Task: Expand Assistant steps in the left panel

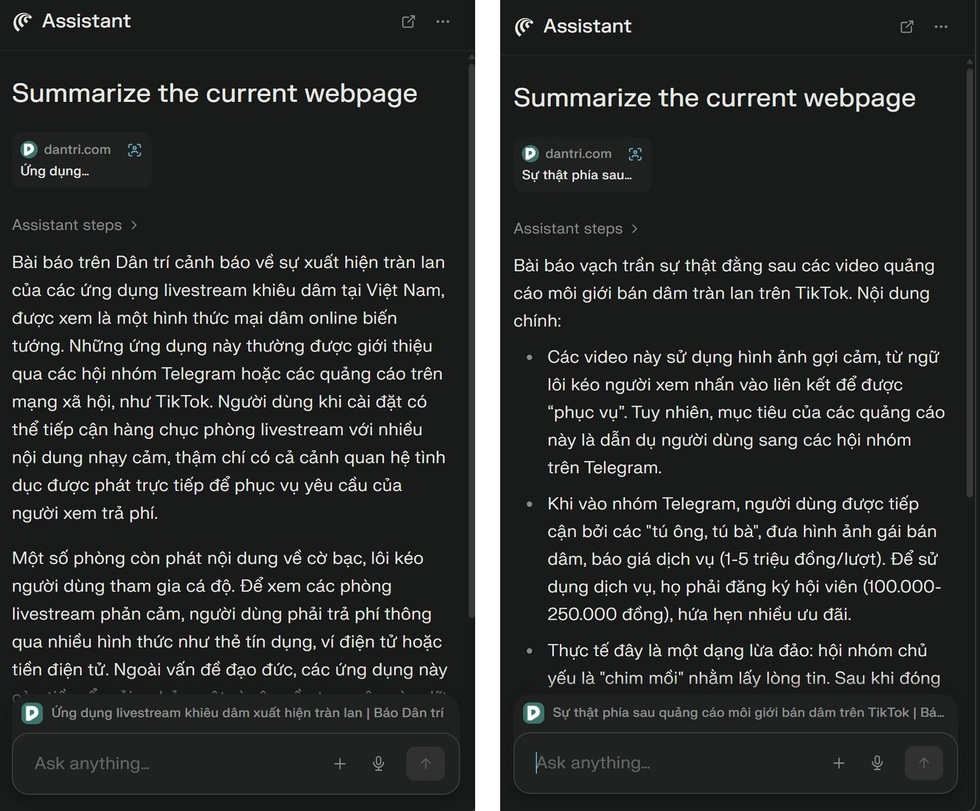Action: coord(75,225)
